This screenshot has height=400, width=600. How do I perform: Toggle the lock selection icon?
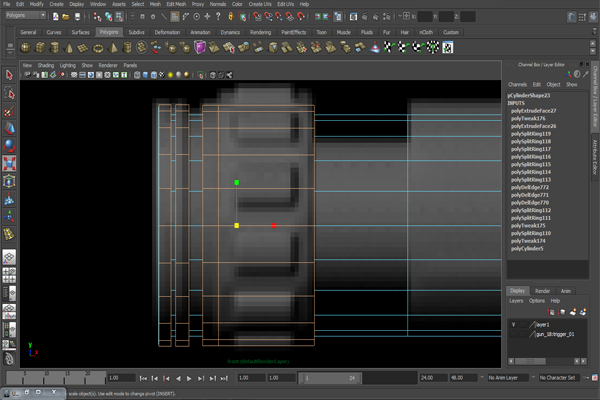pos(231,16)
